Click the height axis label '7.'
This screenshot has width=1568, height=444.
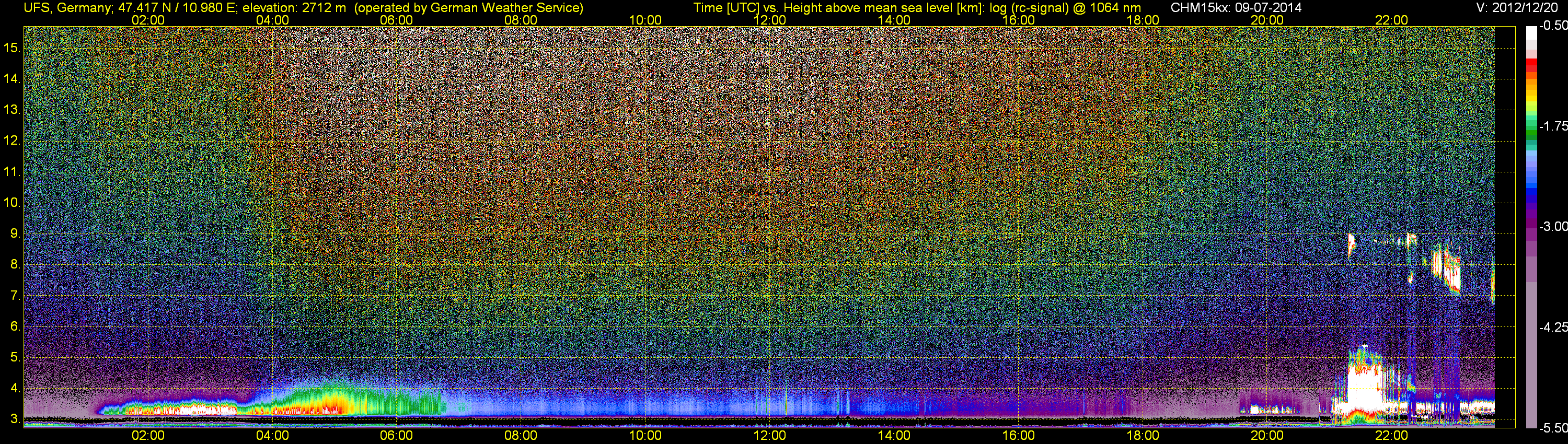[15, 296]
